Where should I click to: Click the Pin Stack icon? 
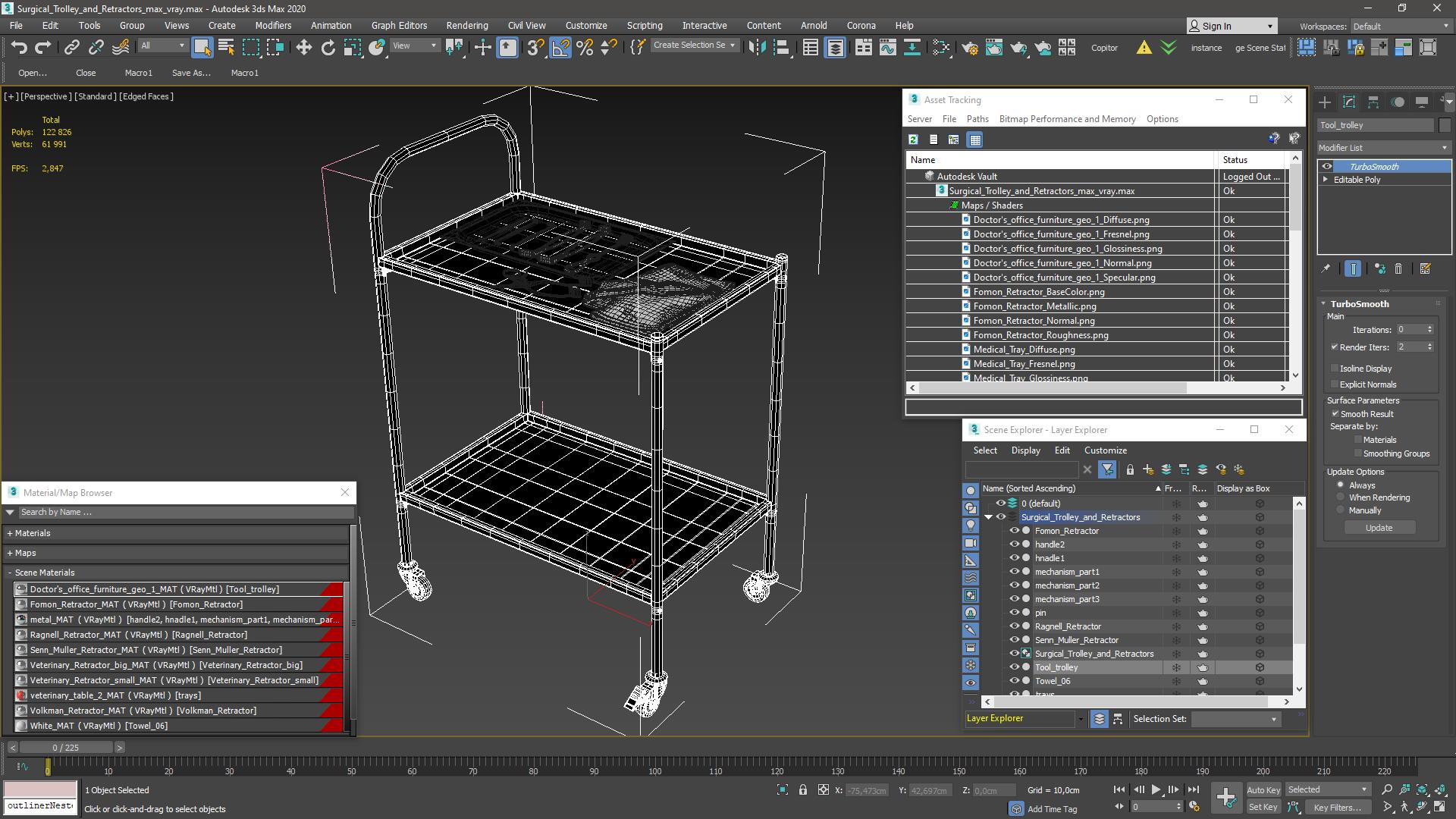click(x=1326, y=268)
